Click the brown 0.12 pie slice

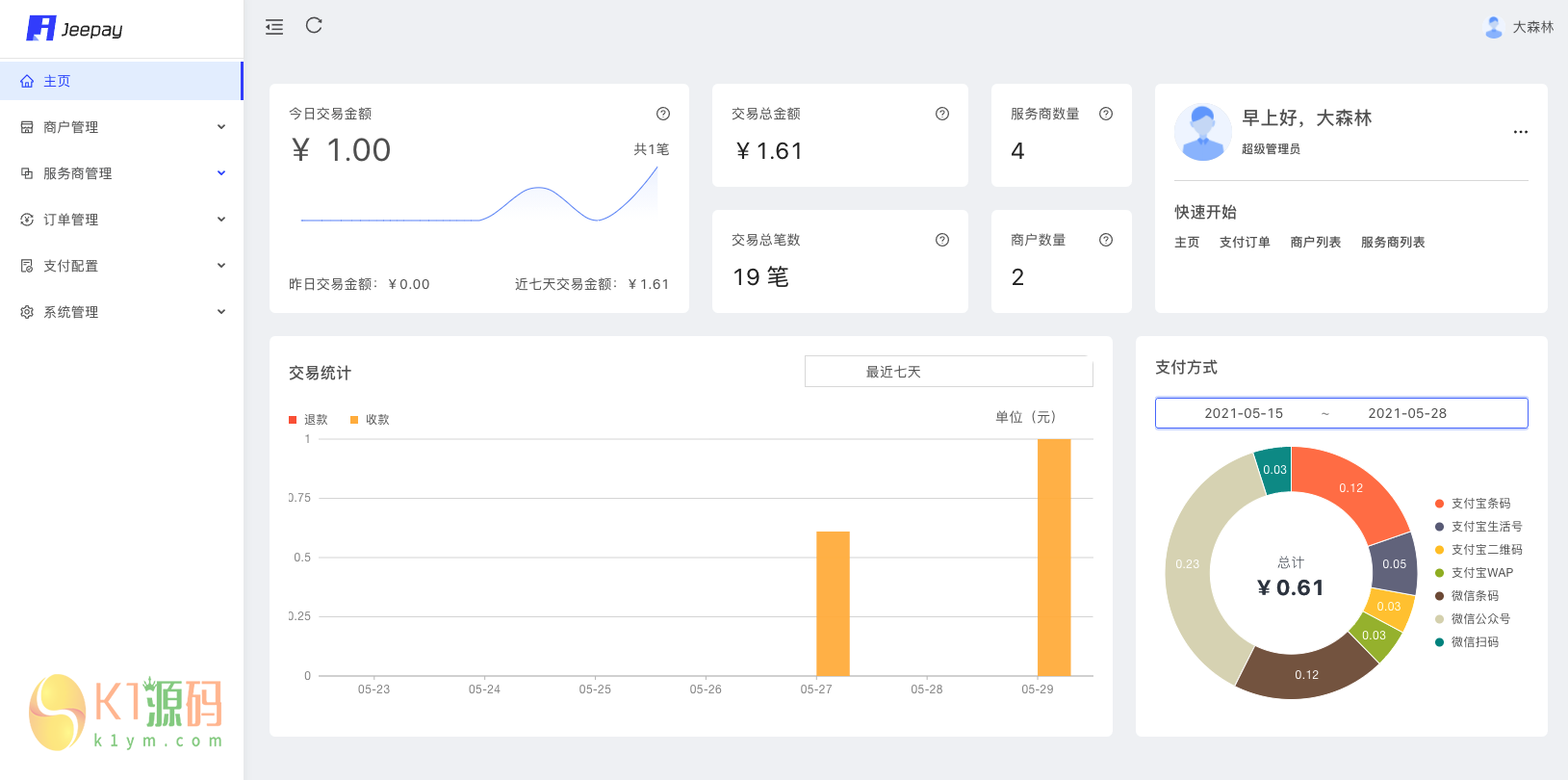[x=1306, y=674]
